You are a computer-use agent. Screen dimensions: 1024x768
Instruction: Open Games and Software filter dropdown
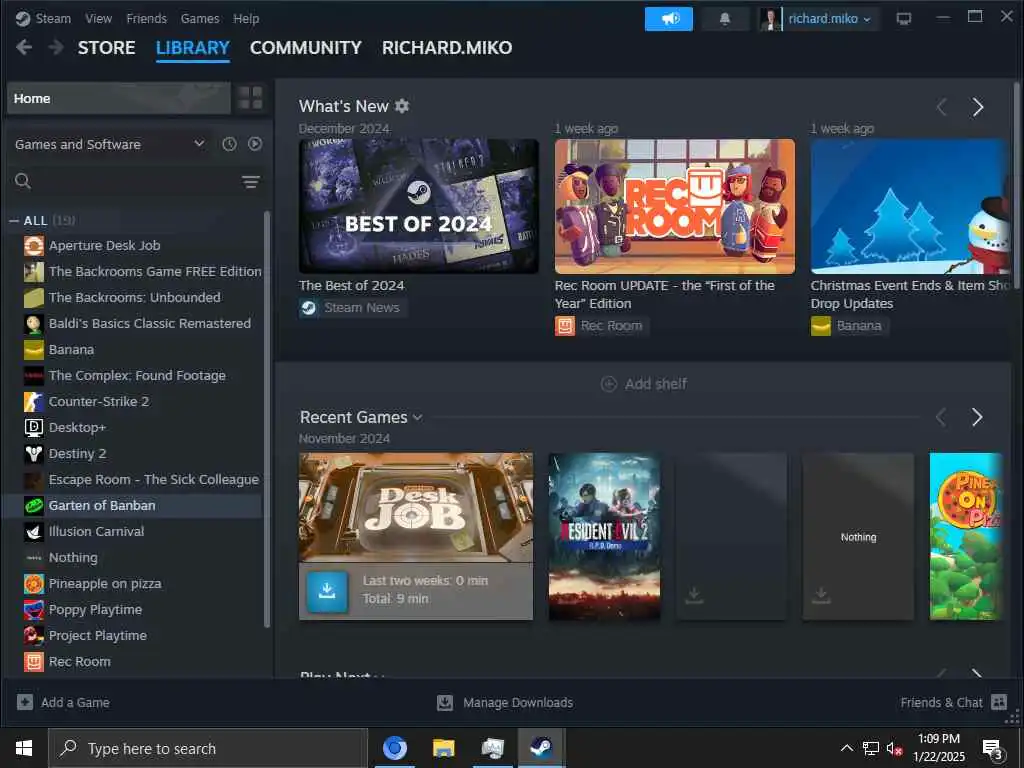110,144
